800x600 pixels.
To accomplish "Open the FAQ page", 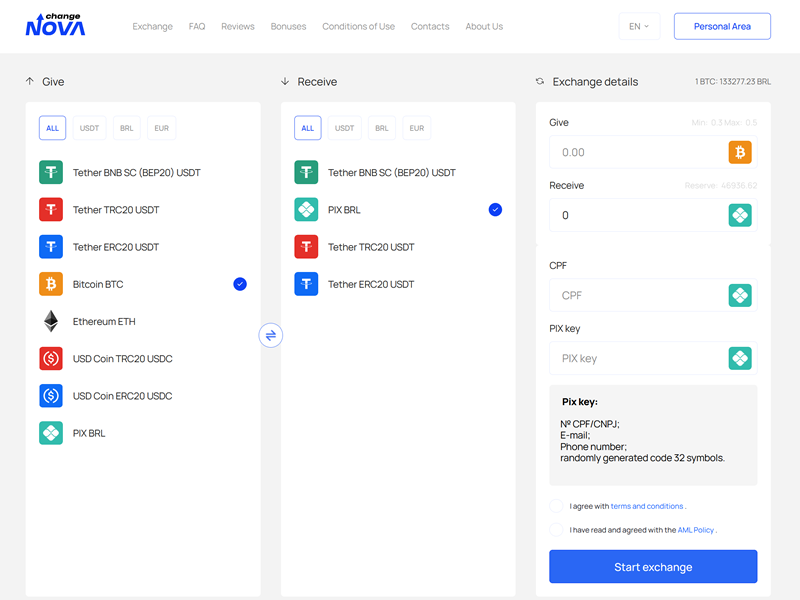I will point(197,27).
